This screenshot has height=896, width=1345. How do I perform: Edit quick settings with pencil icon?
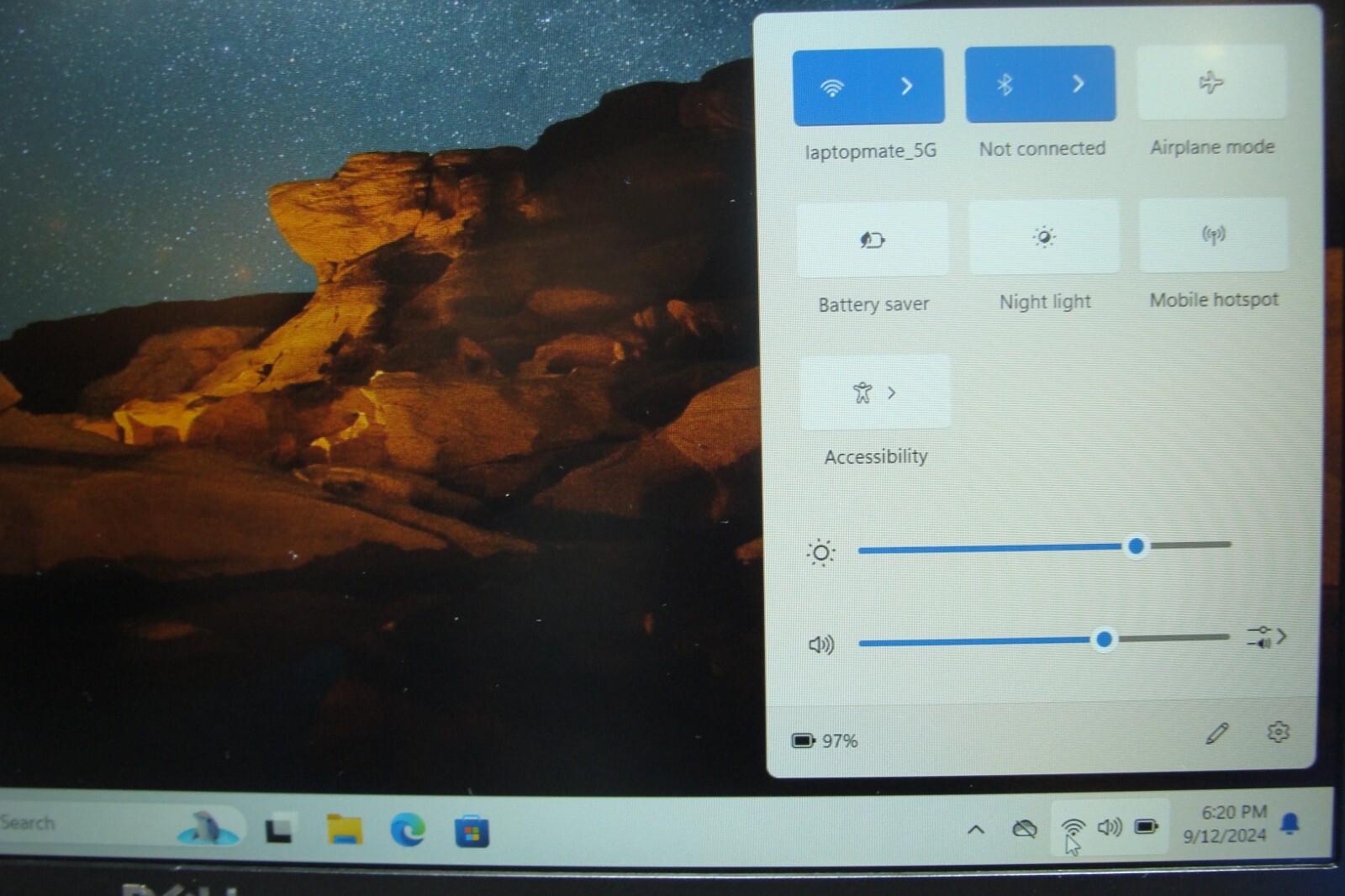(x=1216, y=734)
